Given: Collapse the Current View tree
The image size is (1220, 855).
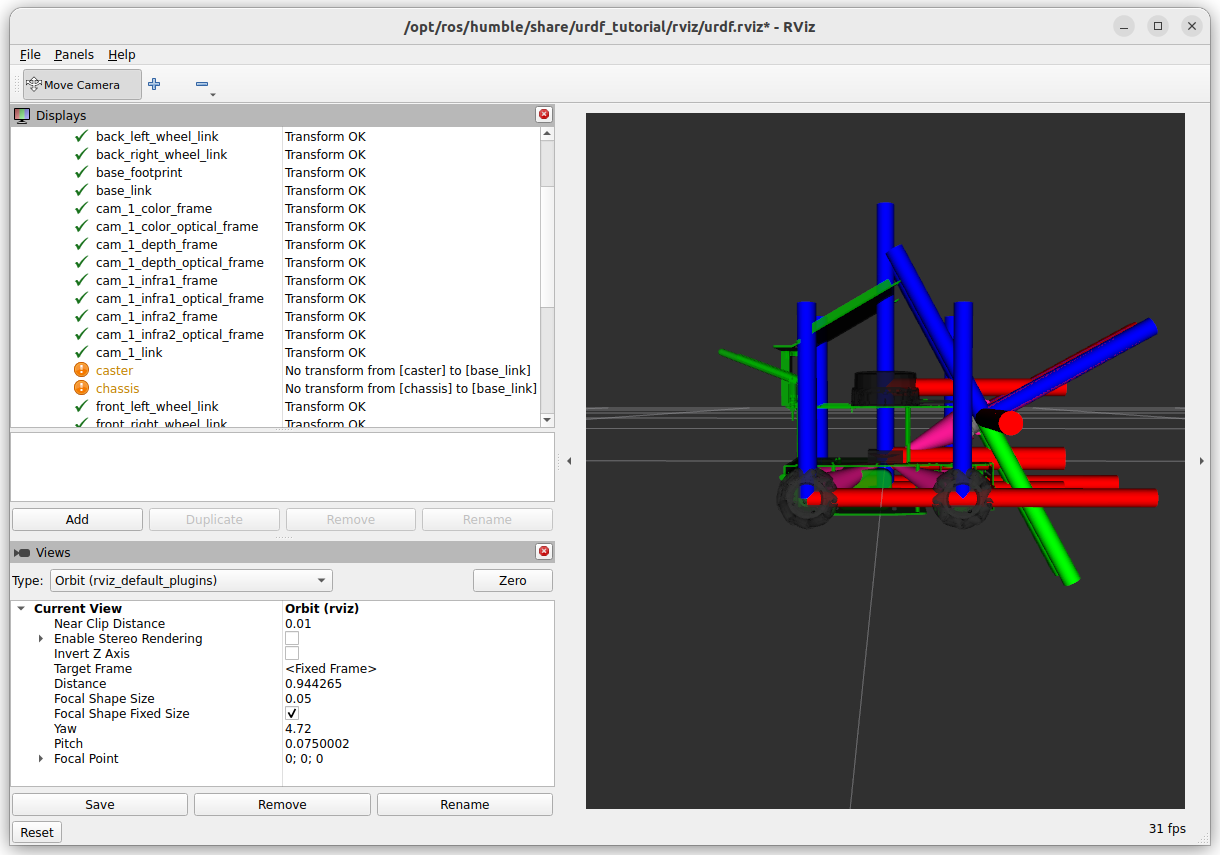Looking at the screenshot, I should pyautogui.click(x=21, y=609).
